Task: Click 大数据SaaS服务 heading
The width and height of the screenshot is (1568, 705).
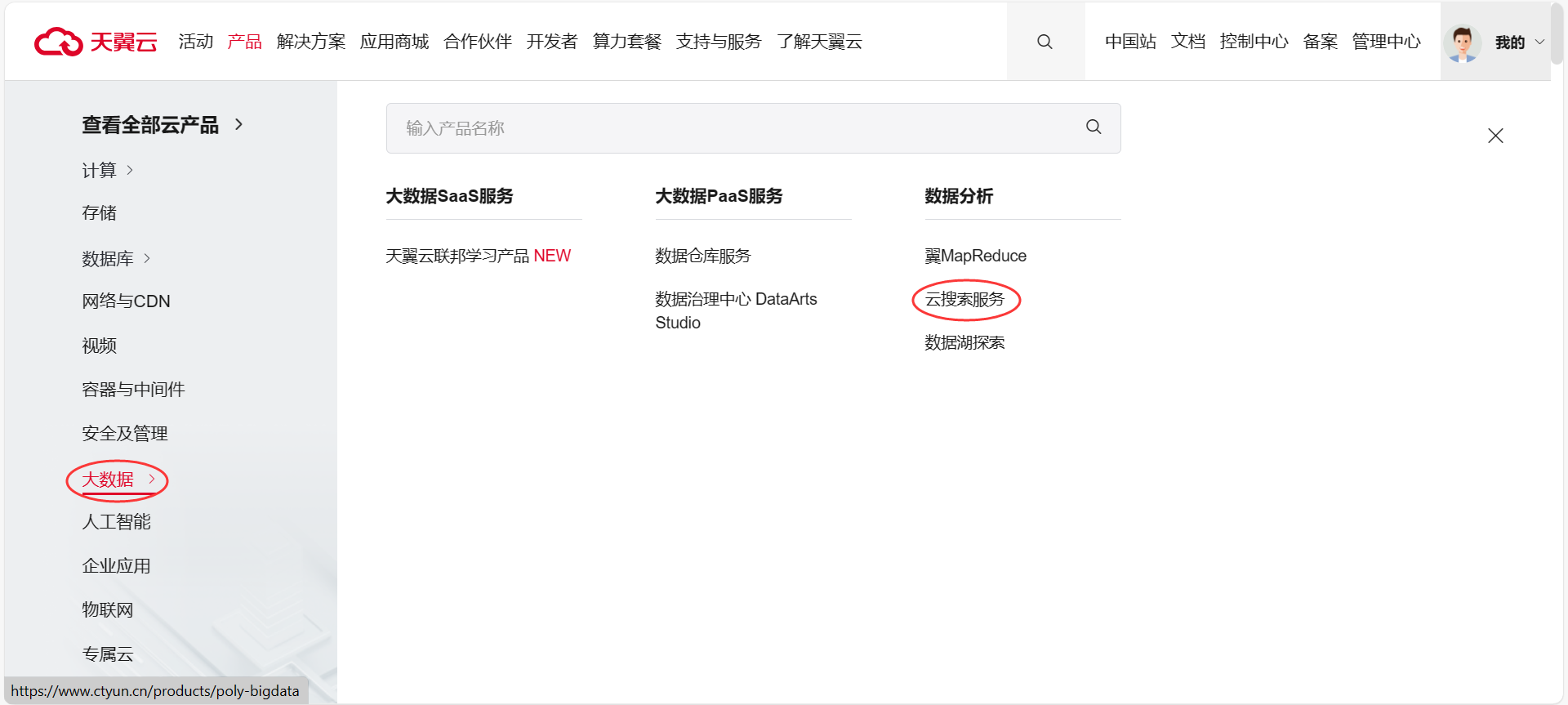Action: [449, 196]
